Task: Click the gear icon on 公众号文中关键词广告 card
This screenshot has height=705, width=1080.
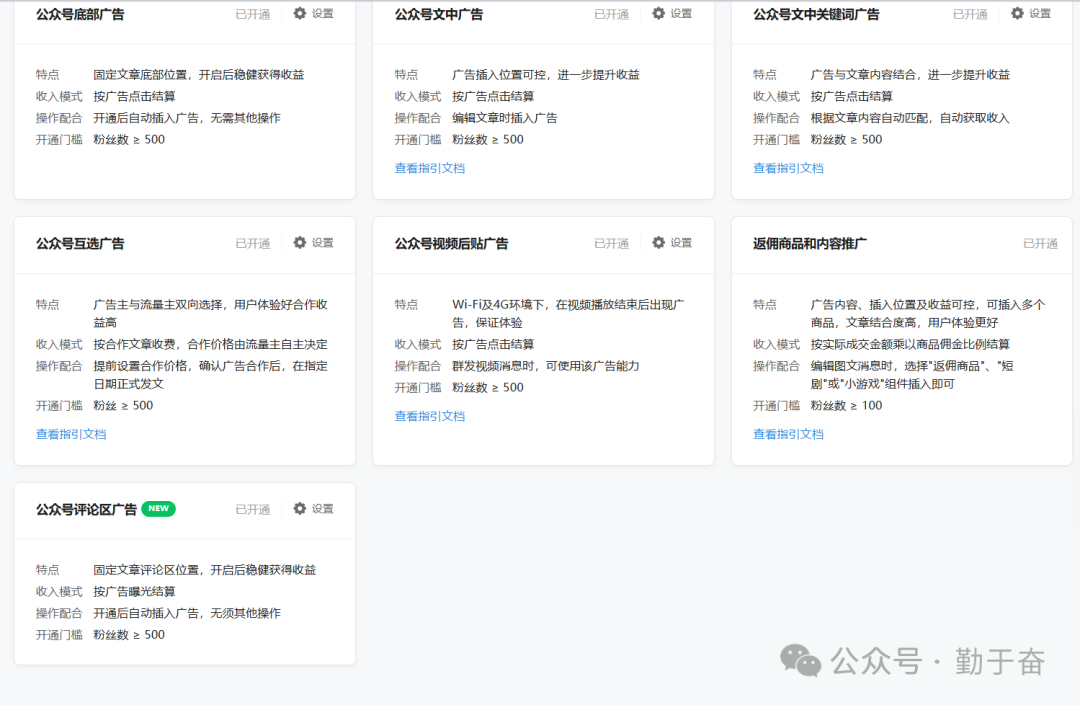Action: [1016, 14]
